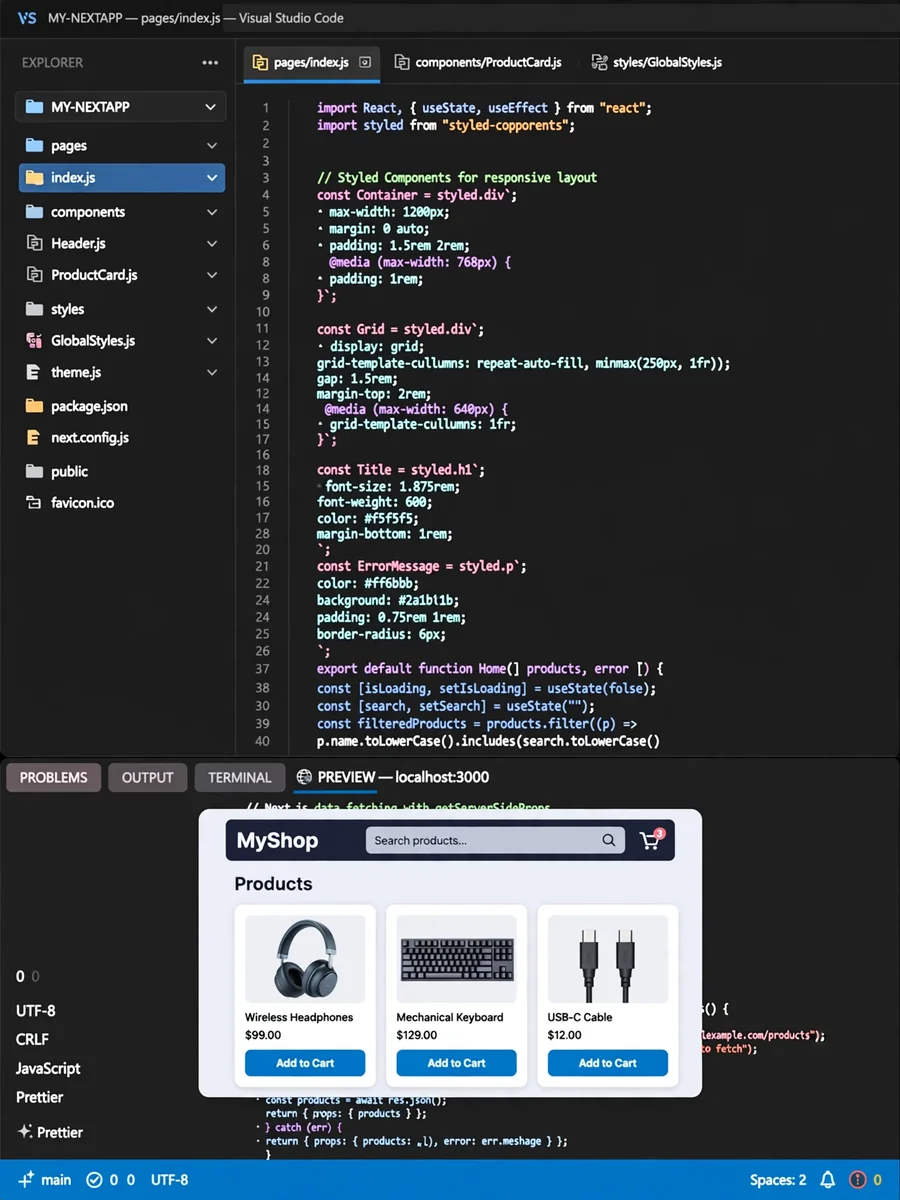Toggle chevron on GlobalStyles.js row

point(212,341)
